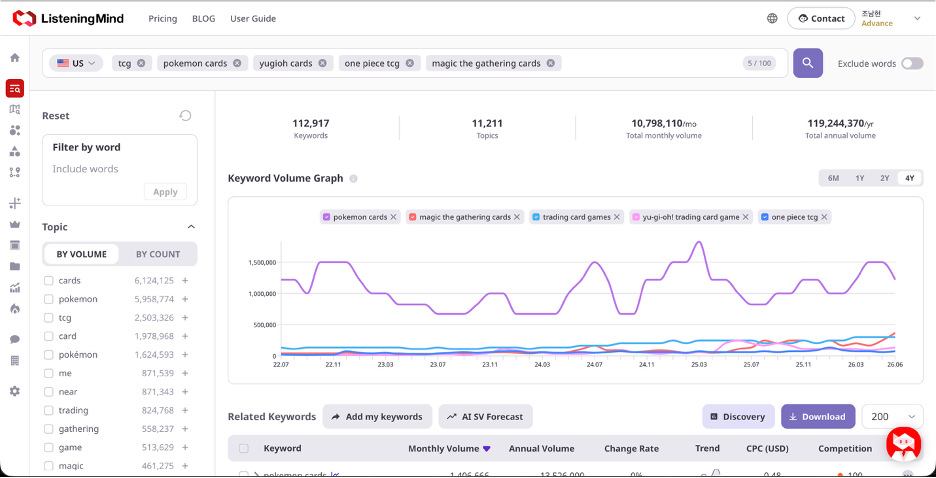Open the 200 rows dropdown
This screenshot has height=478, width=936.
(892, 417)
